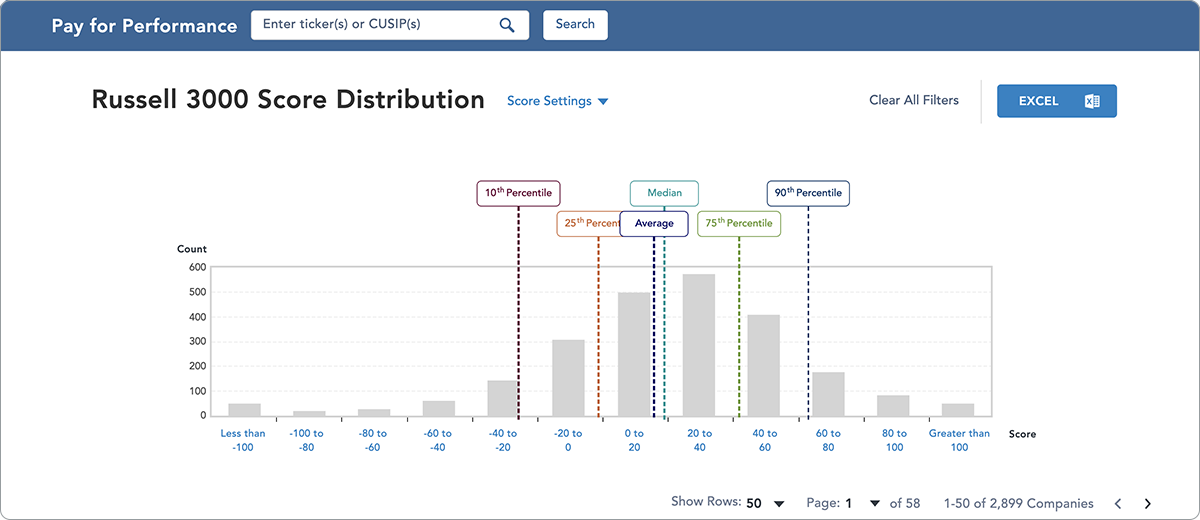Go to next page arrow
The image size is (1200, 520).
point(1148,503)
